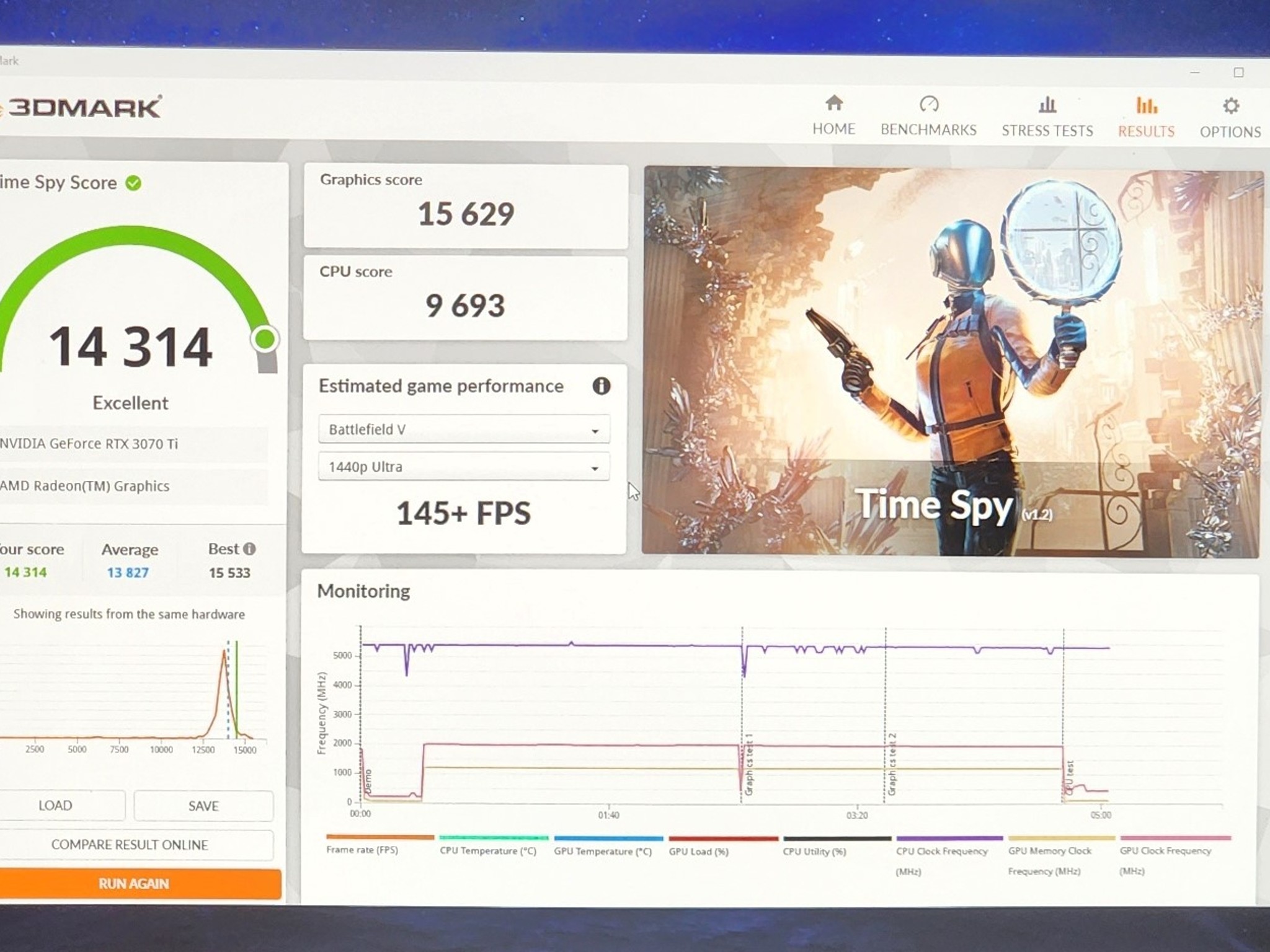Toggle GPU Load (%) legend entry
The width and height of the screenshot is (1270, 952).
[723, 847]
